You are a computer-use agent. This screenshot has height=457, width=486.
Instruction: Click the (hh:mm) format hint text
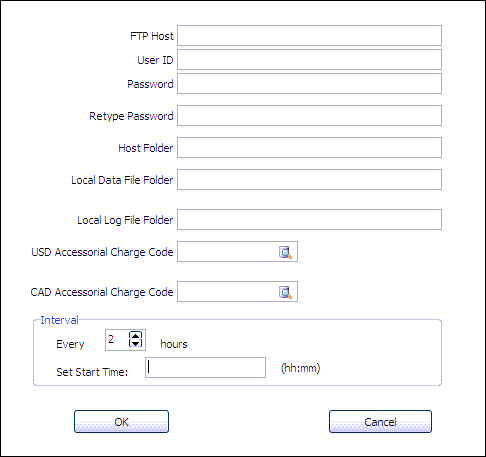pos(301,368)
